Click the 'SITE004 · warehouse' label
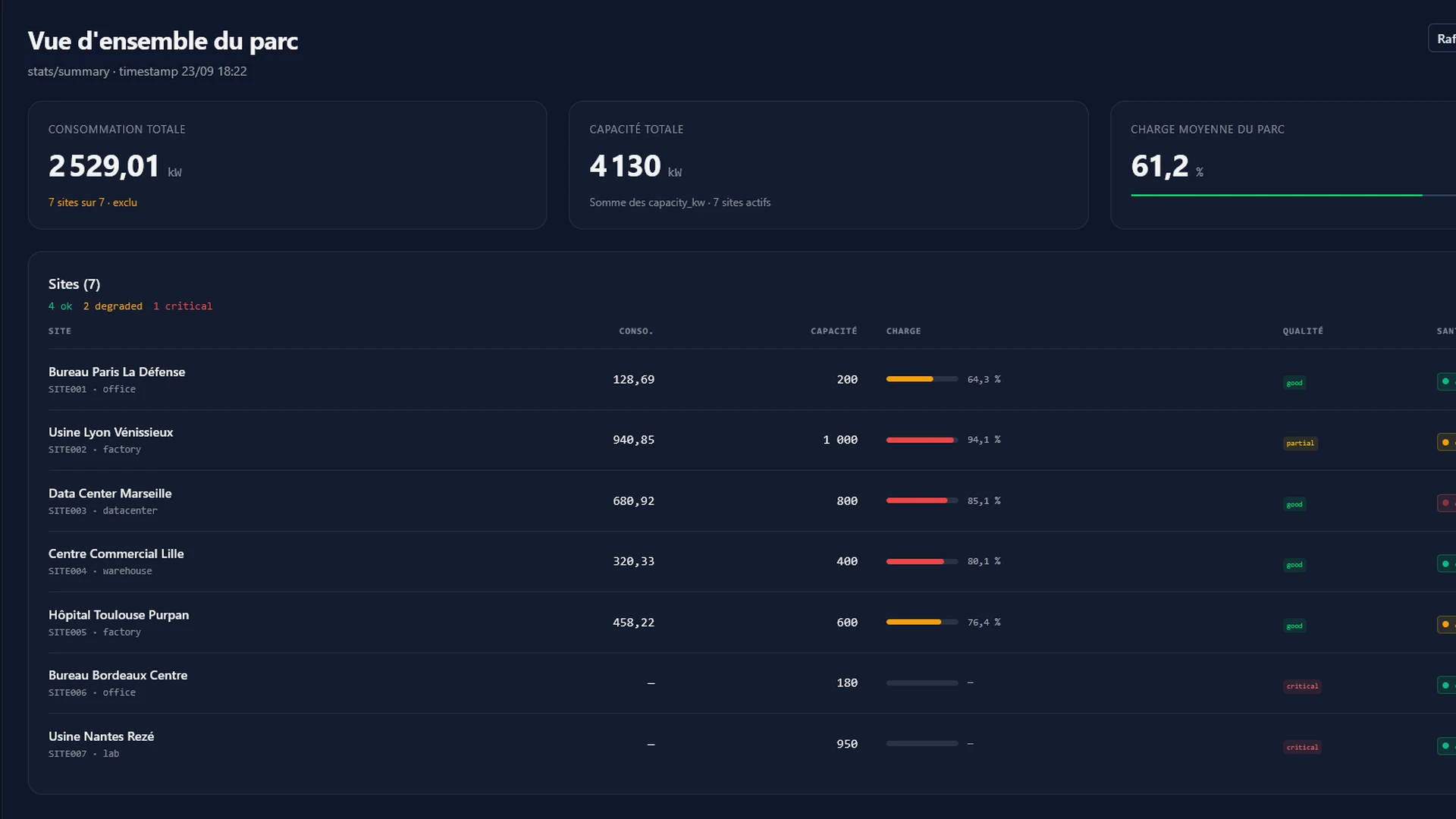The image size is (1456, 819). pyautogui.click(x=100, y=572)
